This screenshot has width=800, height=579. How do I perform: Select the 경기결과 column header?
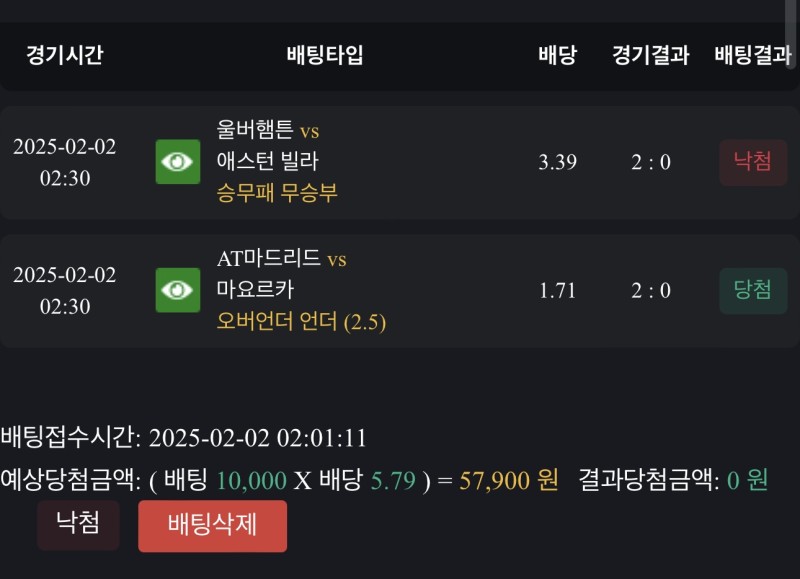[651, 55]
